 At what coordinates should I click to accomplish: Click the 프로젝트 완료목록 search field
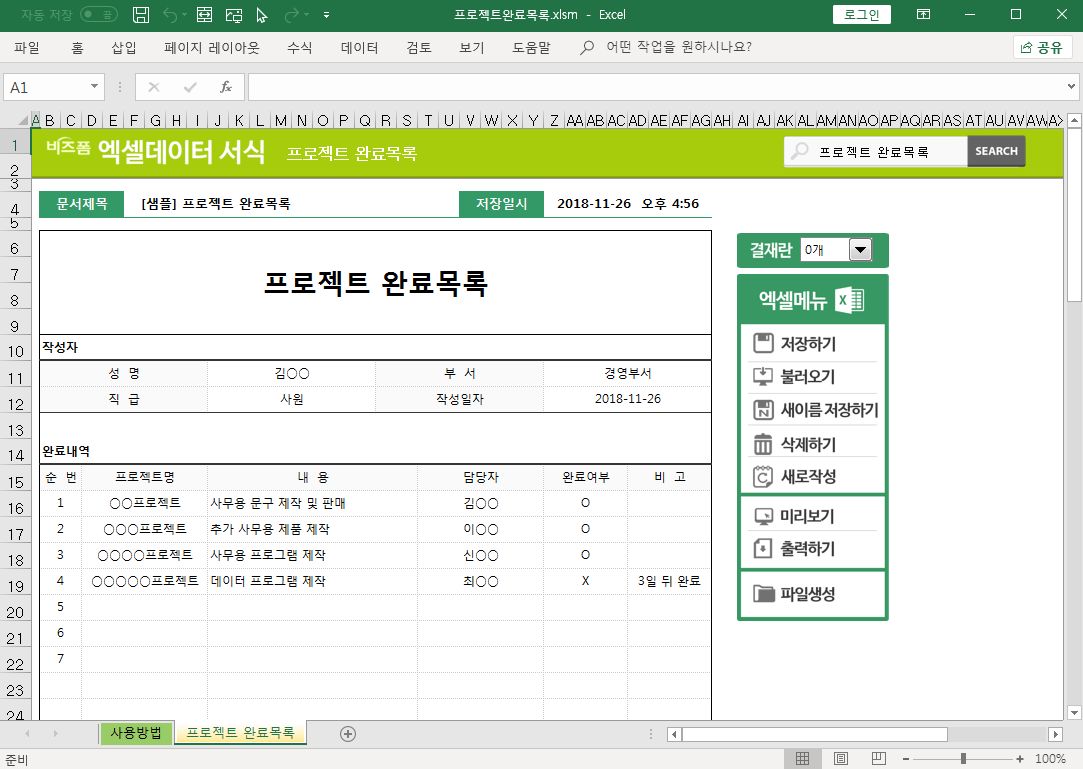[x=876, y=151]
